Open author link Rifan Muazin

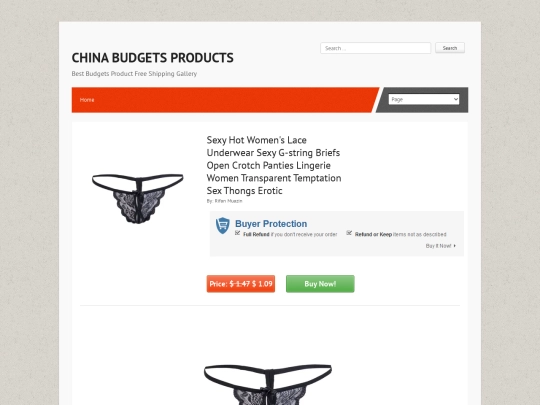(228, 201)
